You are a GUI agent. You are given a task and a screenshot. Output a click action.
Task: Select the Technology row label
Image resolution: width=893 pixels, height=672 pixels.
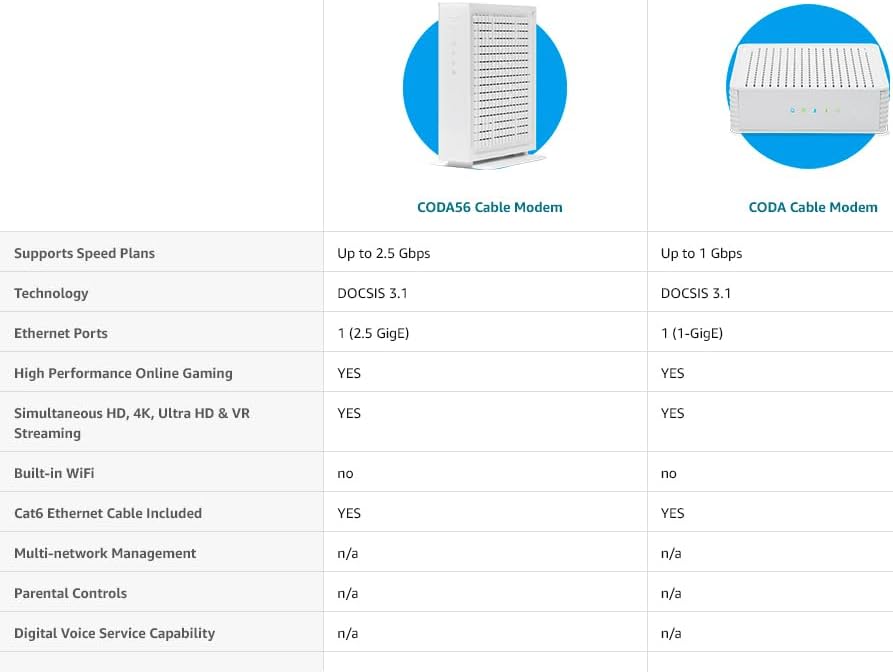click(51, 293)
